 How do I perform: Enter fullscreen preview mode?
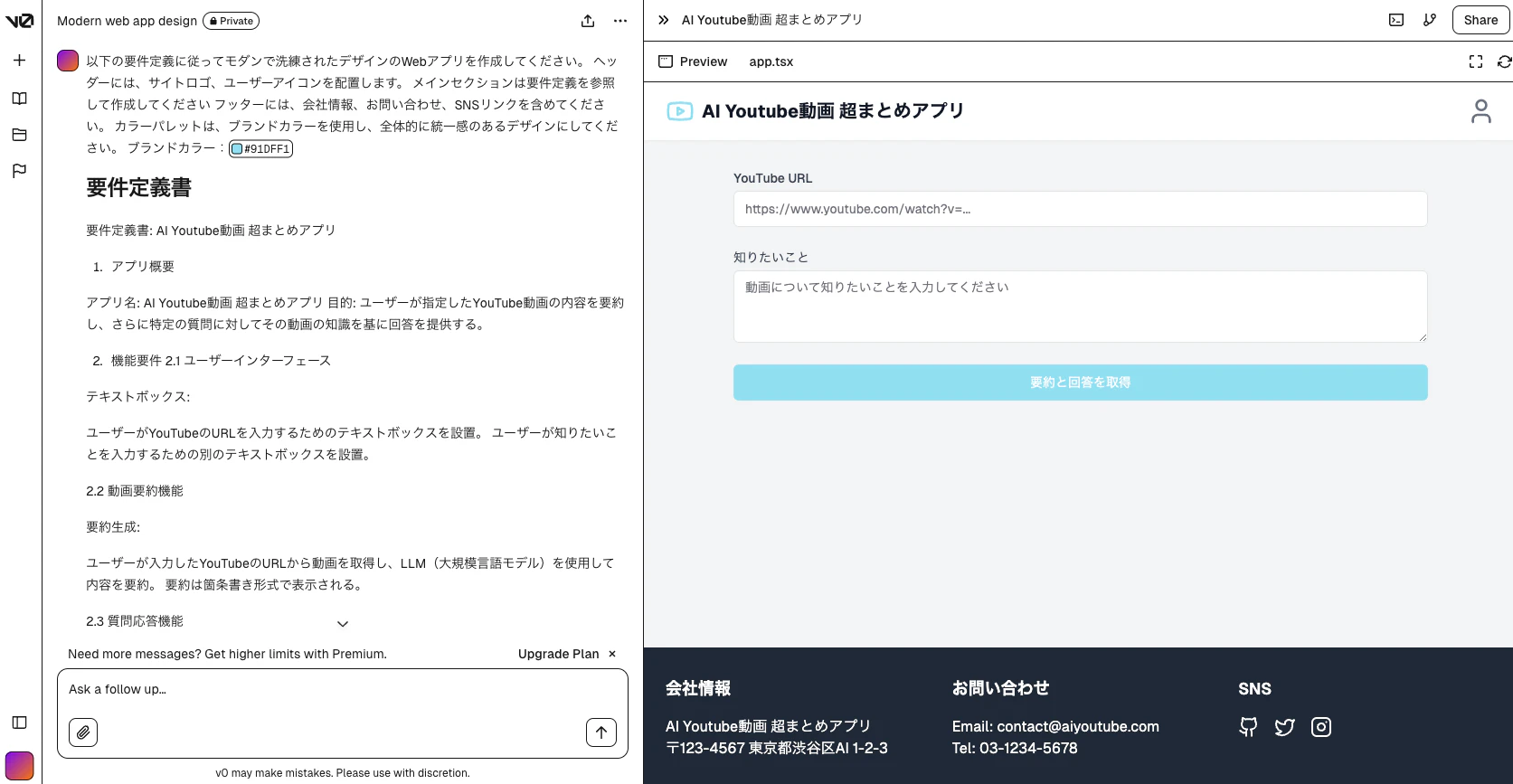click(1475, 61)
